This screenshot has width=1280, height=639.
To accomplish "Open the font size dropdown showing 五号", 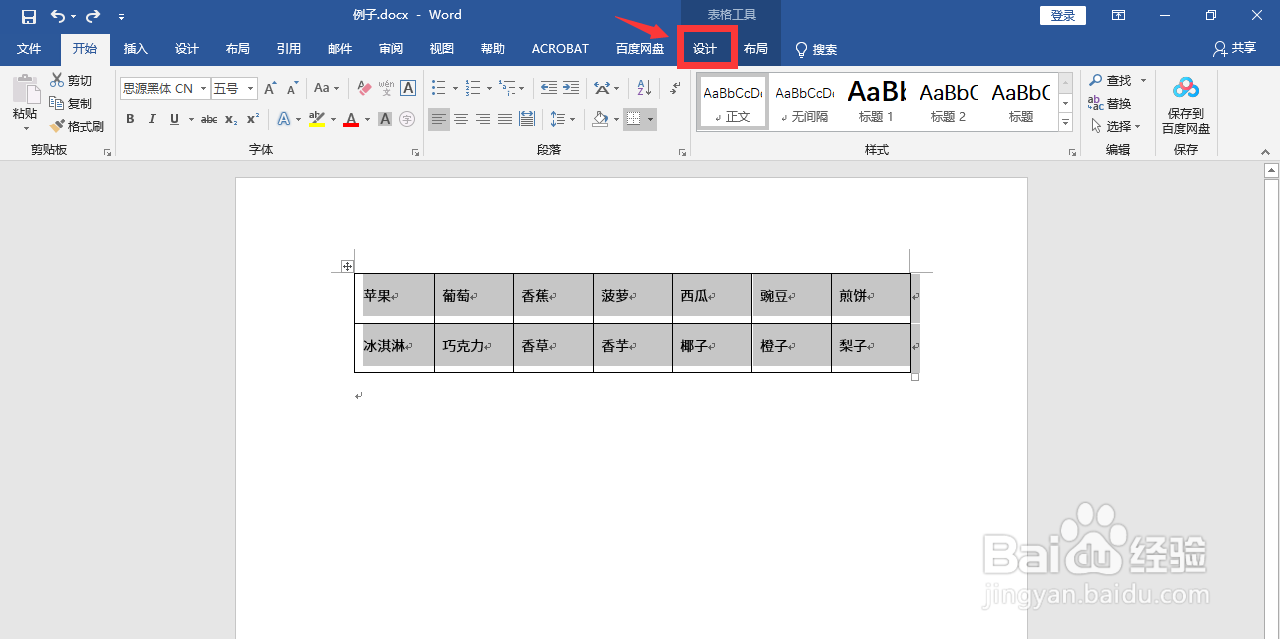I will coord(251,88).
